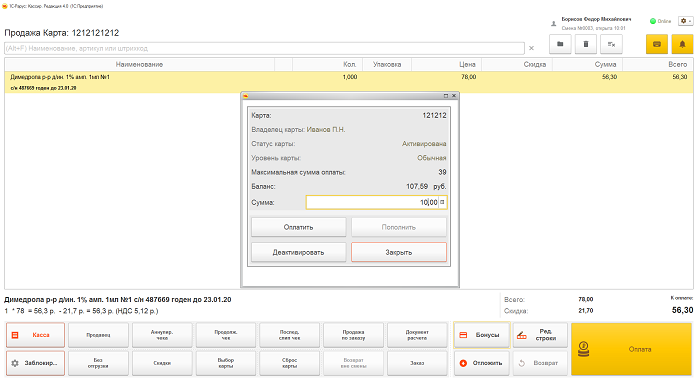Clear the search field with the X
The width and height of the screenshot is (700, 380).
[531, 48]
